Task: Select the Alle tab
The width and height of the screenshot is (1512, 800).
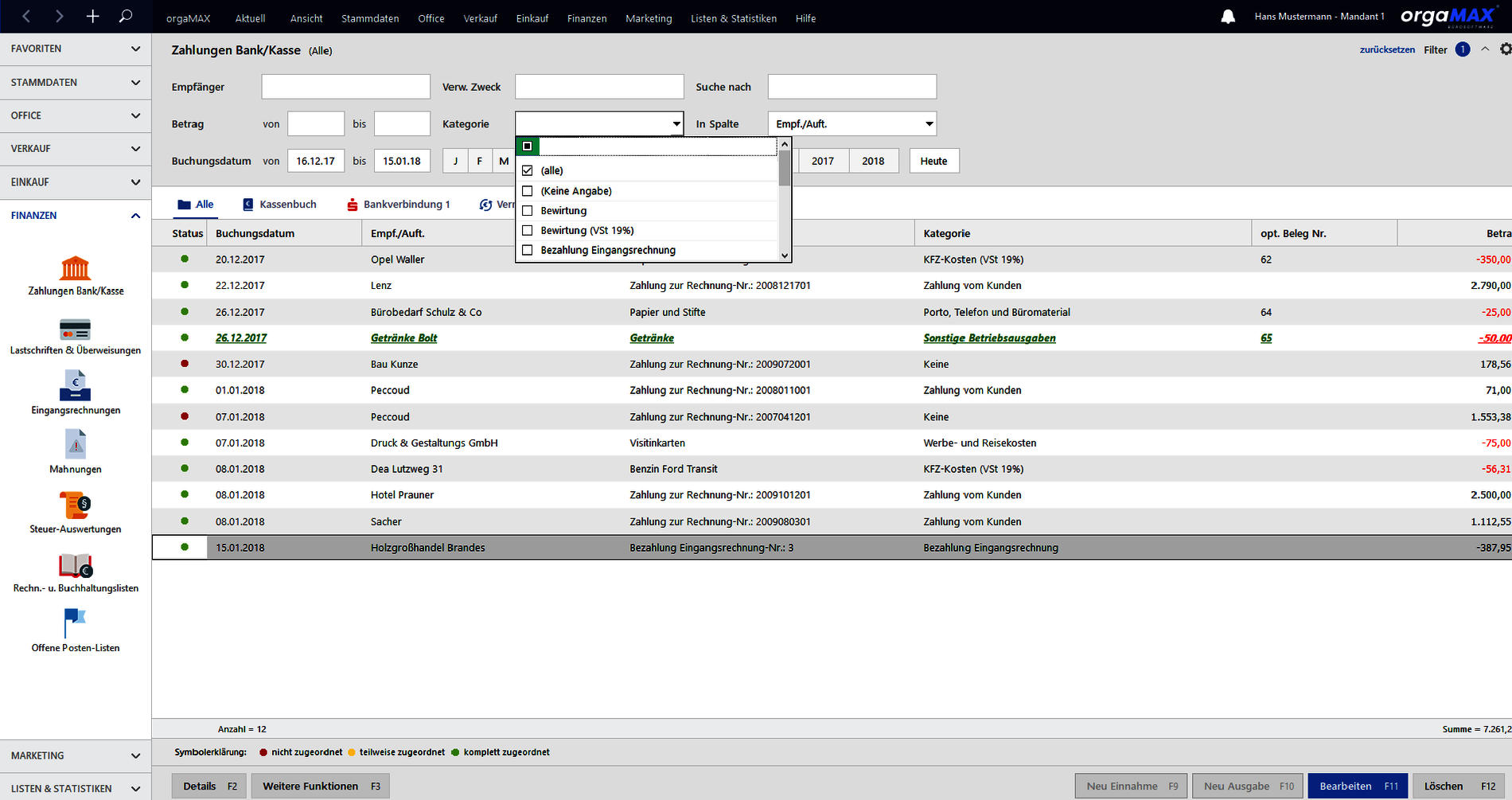Action: [x=196, y=205]
